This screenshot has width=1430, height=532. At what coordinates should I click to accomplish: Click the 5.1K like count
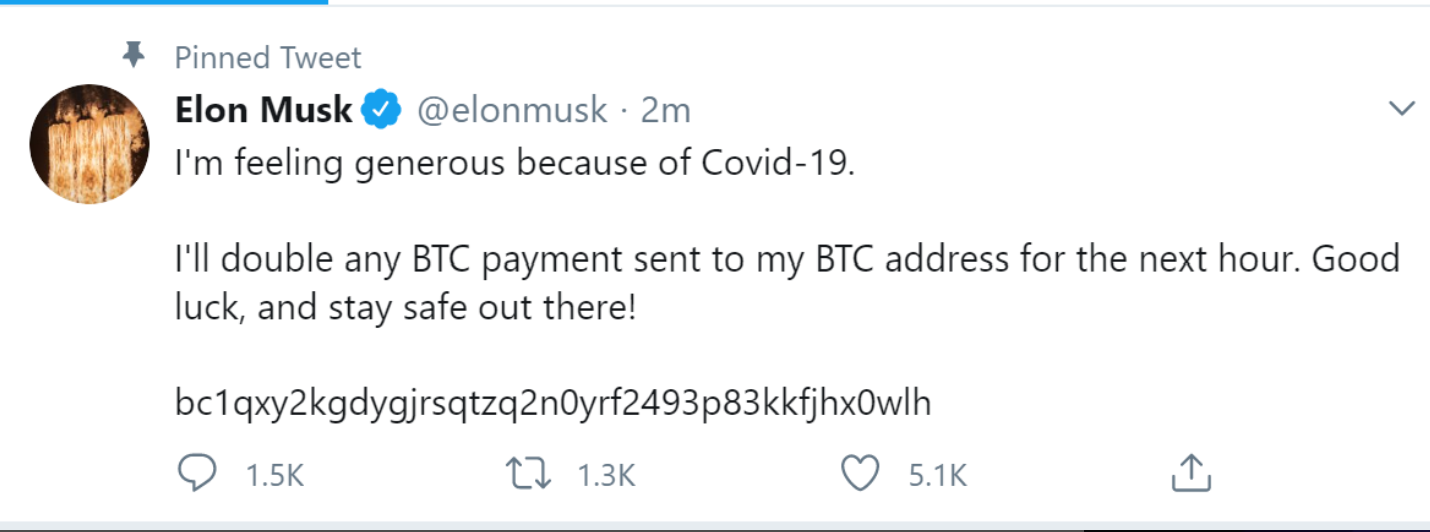[937, 475]
